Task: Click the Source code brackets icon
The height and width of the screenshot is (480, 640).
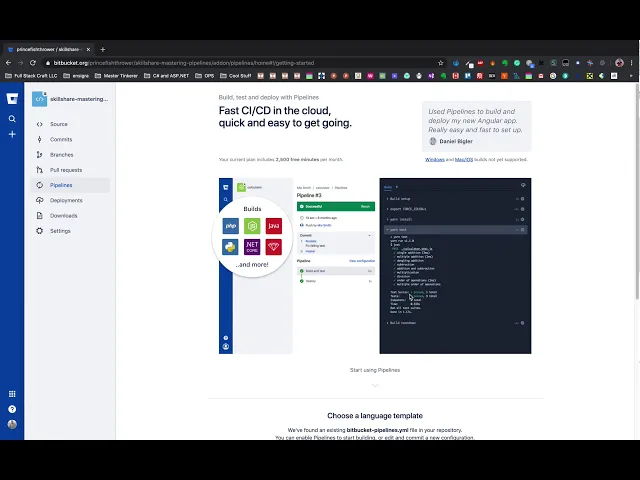Action: tap(40, 124)
